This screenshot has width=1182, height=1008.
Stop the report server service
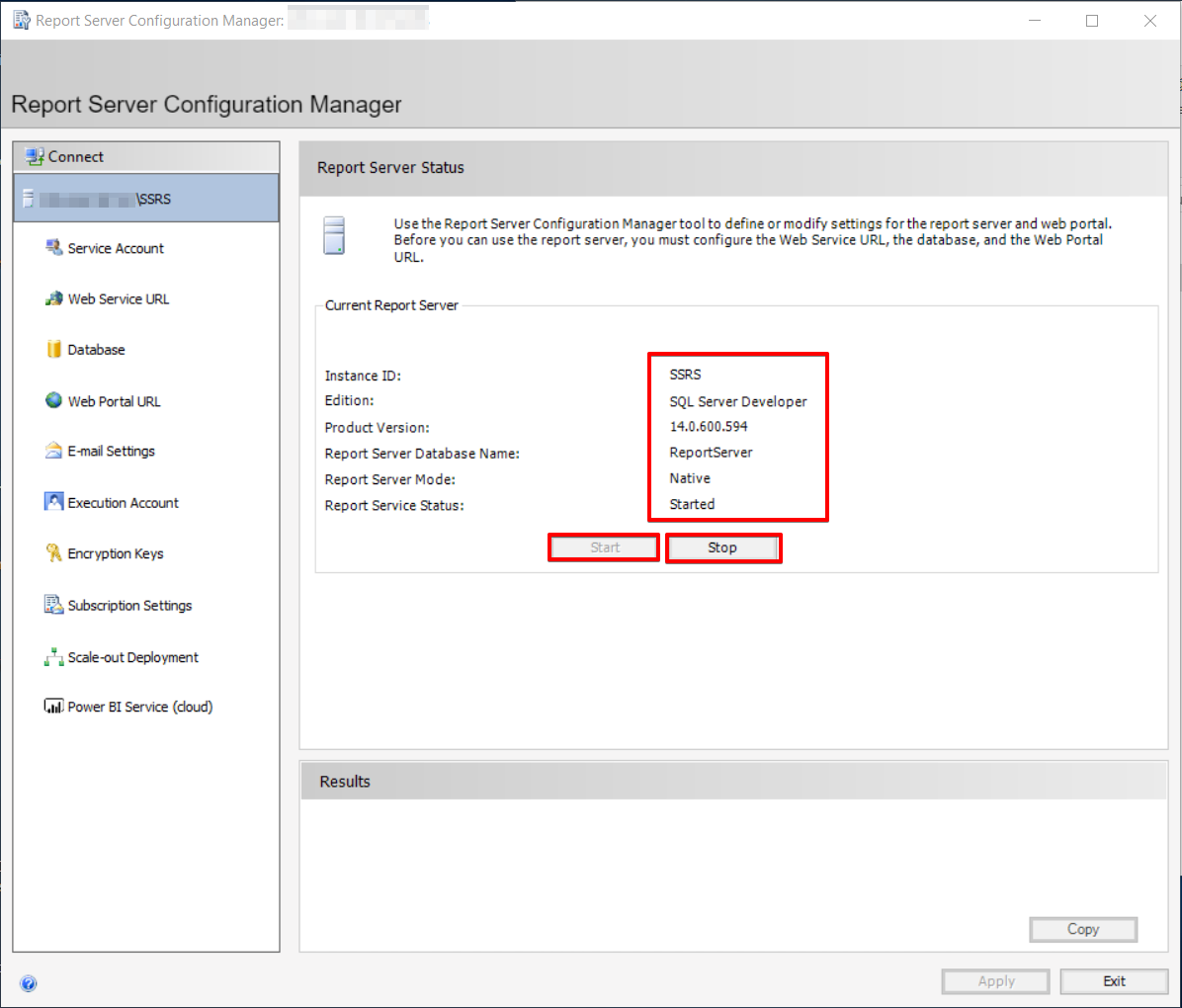point(722,547)
